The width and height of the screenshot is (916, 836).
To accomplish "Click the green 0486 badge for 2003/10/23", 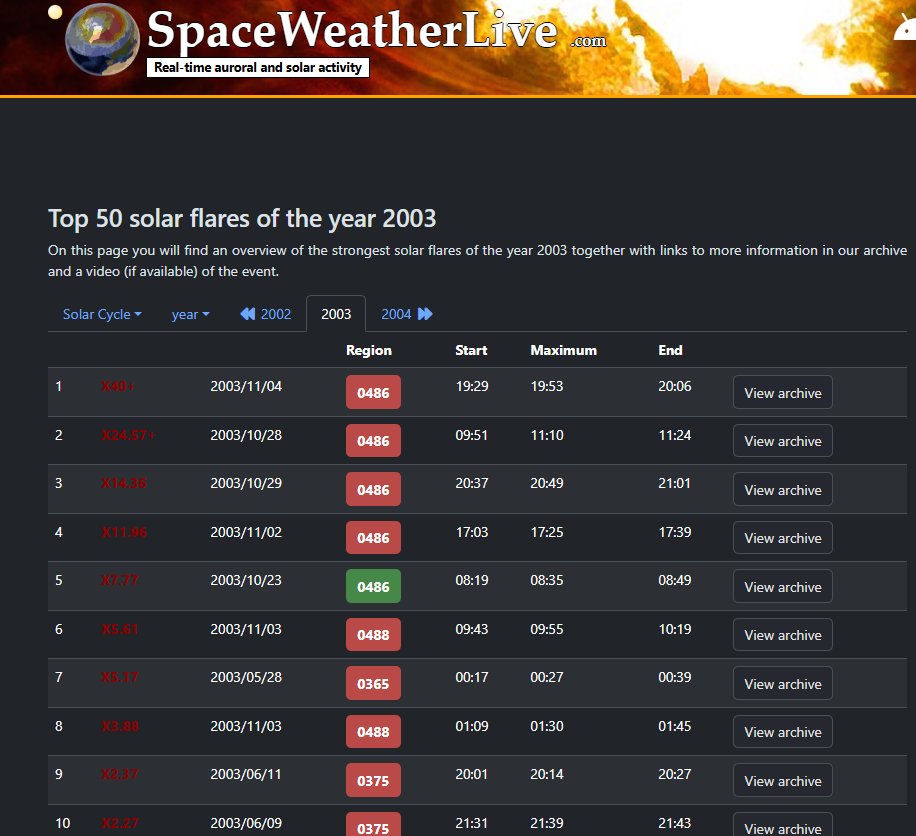I will pyautogui.click(x=373, y=586).
